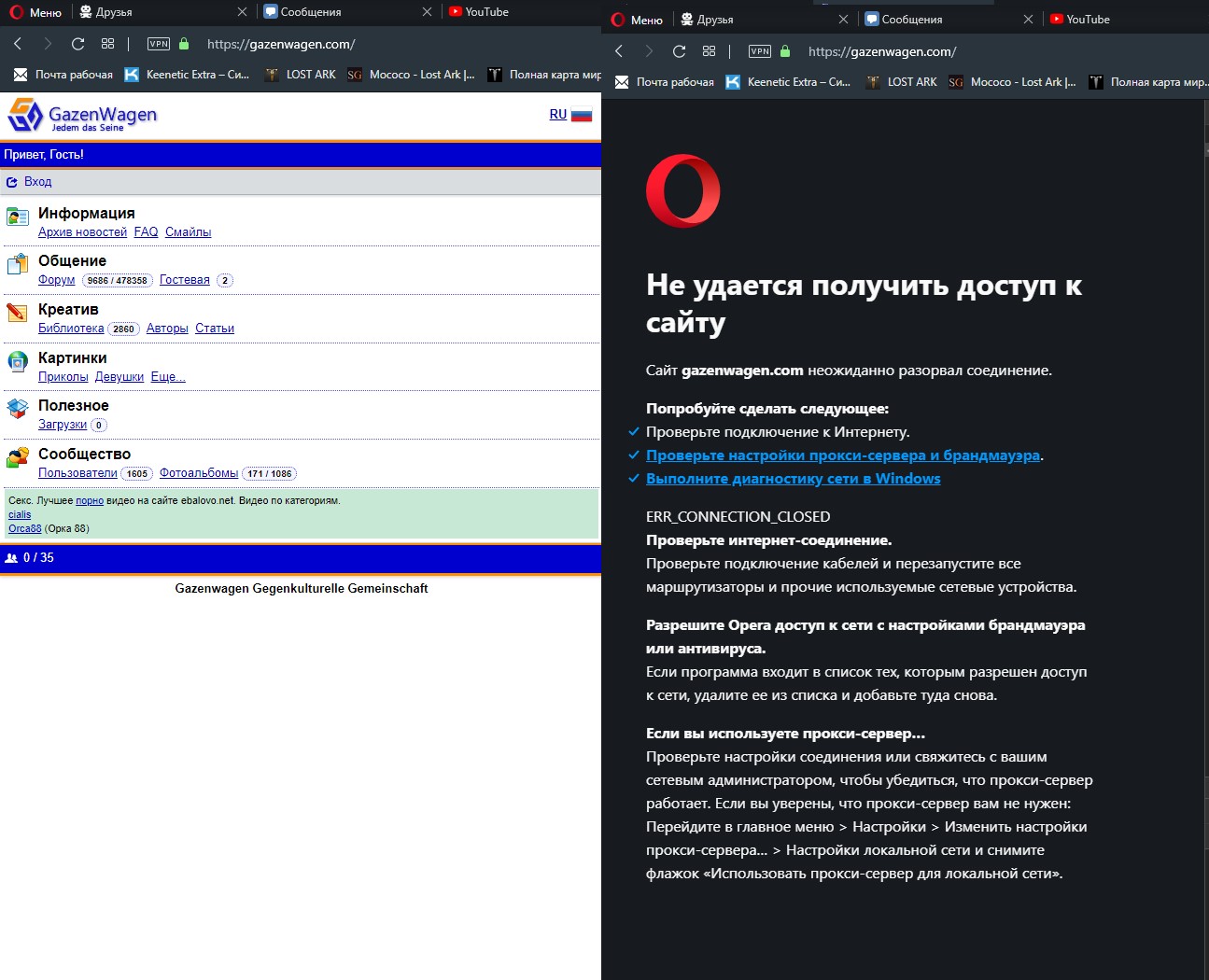Screen dimensions: 1209x980
Task: Open LOST ARK bookmark in right window
Action: click(901, 82)
